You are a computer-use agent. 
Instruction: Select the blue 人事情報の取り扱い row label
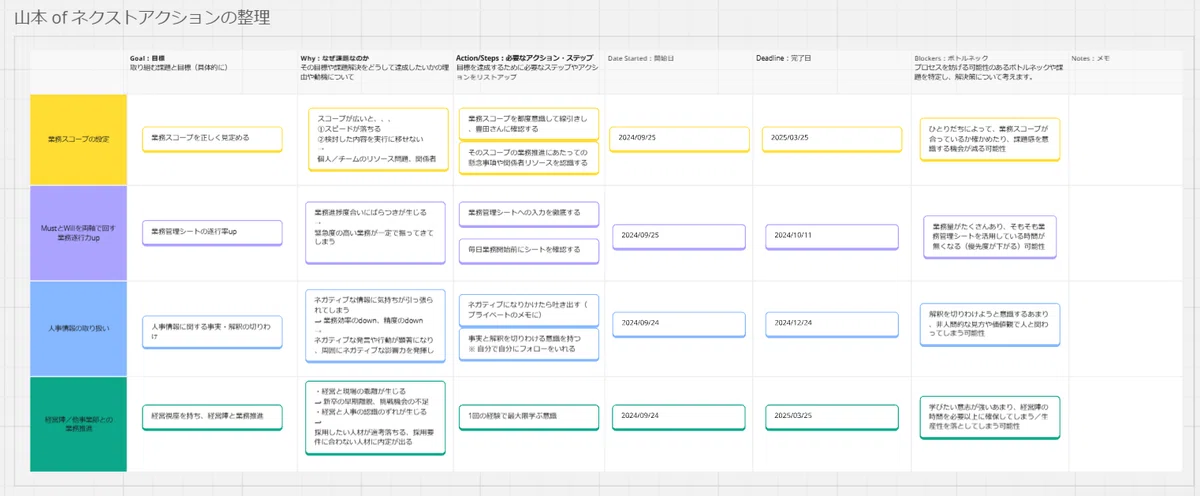79,328
